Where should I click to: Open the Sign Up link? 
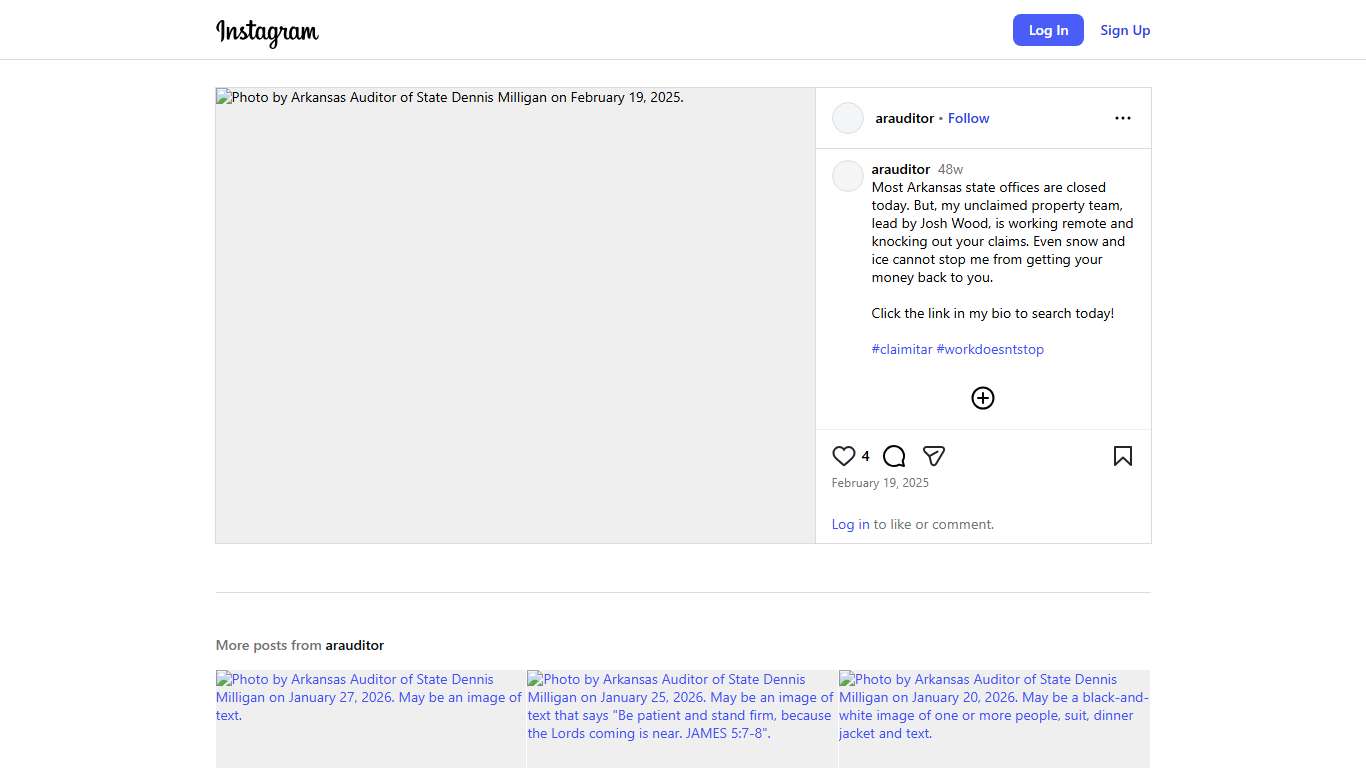click(1125, 30)
